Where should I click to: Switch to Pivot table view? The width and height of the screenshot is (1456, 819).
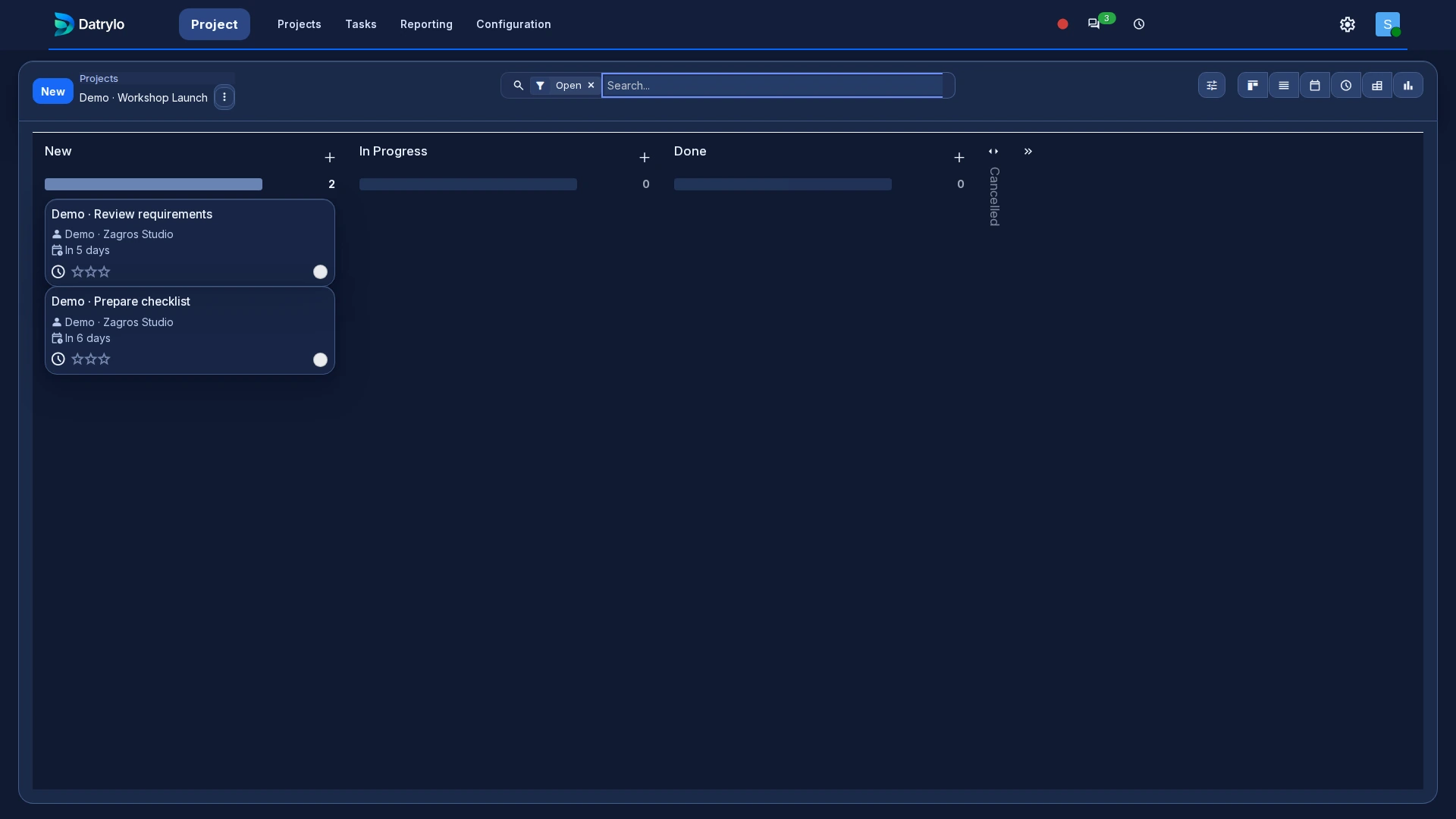[x=1377, y=86]
